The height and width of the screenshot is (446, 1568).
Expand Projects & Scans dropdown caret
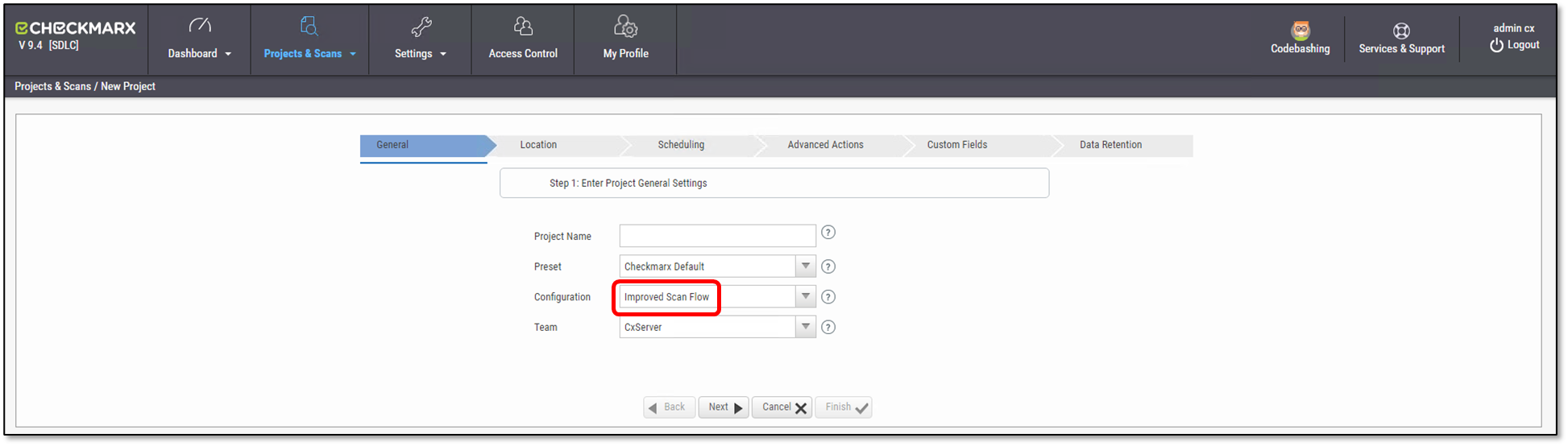click(352, 54)
